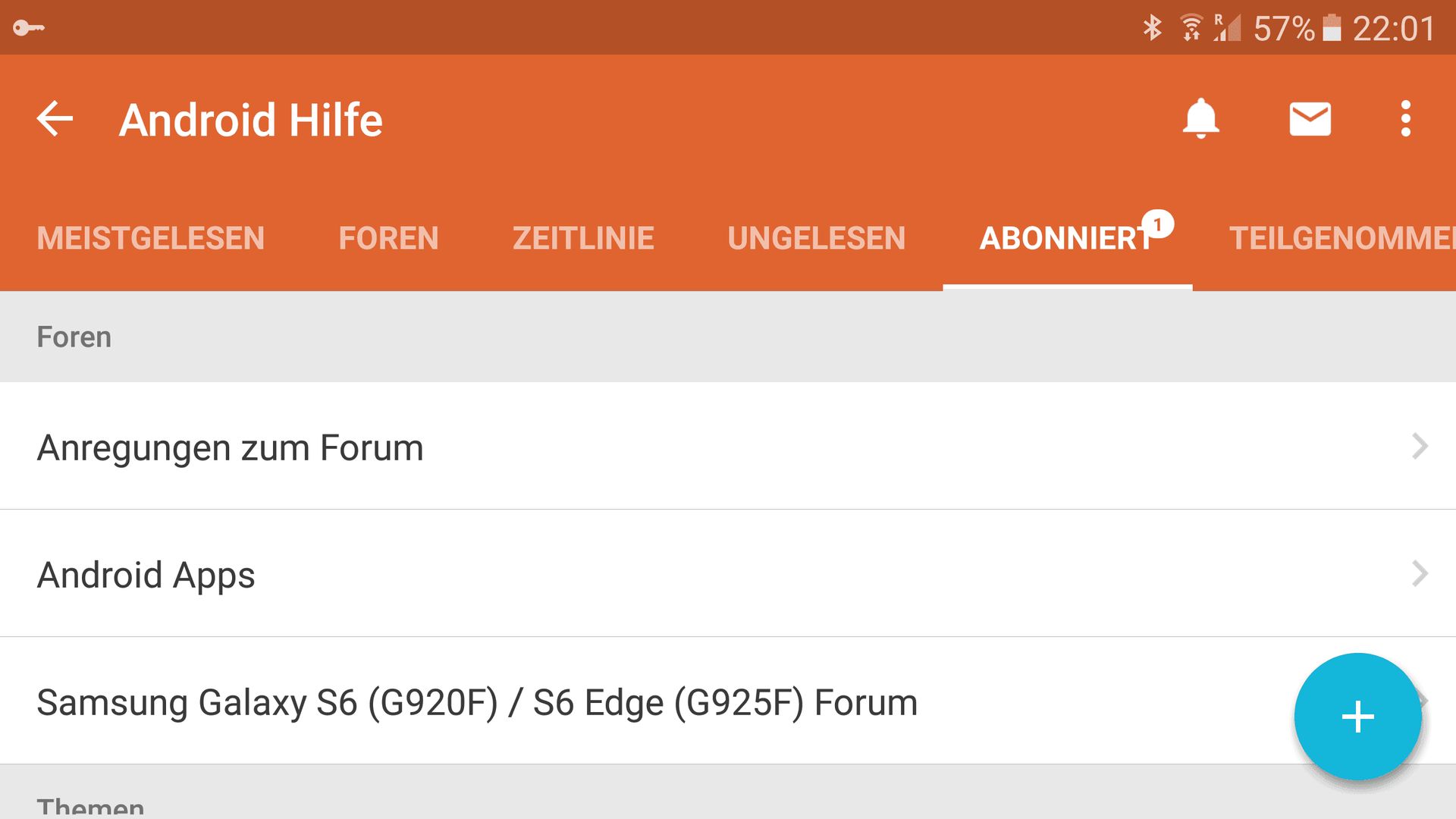Expand Anregungen zum Forum chevron
This screenshot has height=819, width=1456.
1420,446
